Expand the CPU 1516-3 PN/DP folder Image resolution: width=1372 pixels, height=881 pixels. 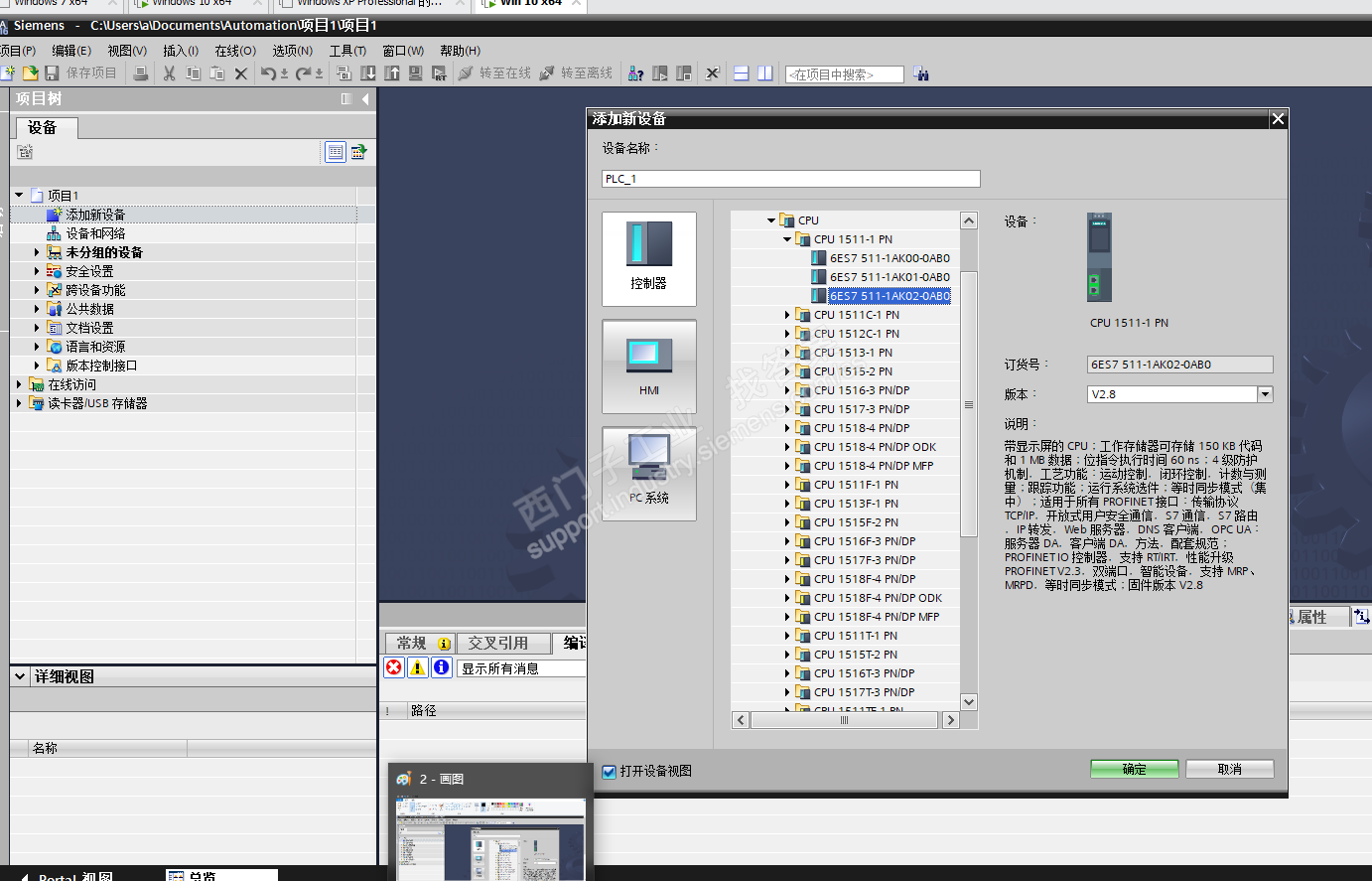click(x=787, y=390)
